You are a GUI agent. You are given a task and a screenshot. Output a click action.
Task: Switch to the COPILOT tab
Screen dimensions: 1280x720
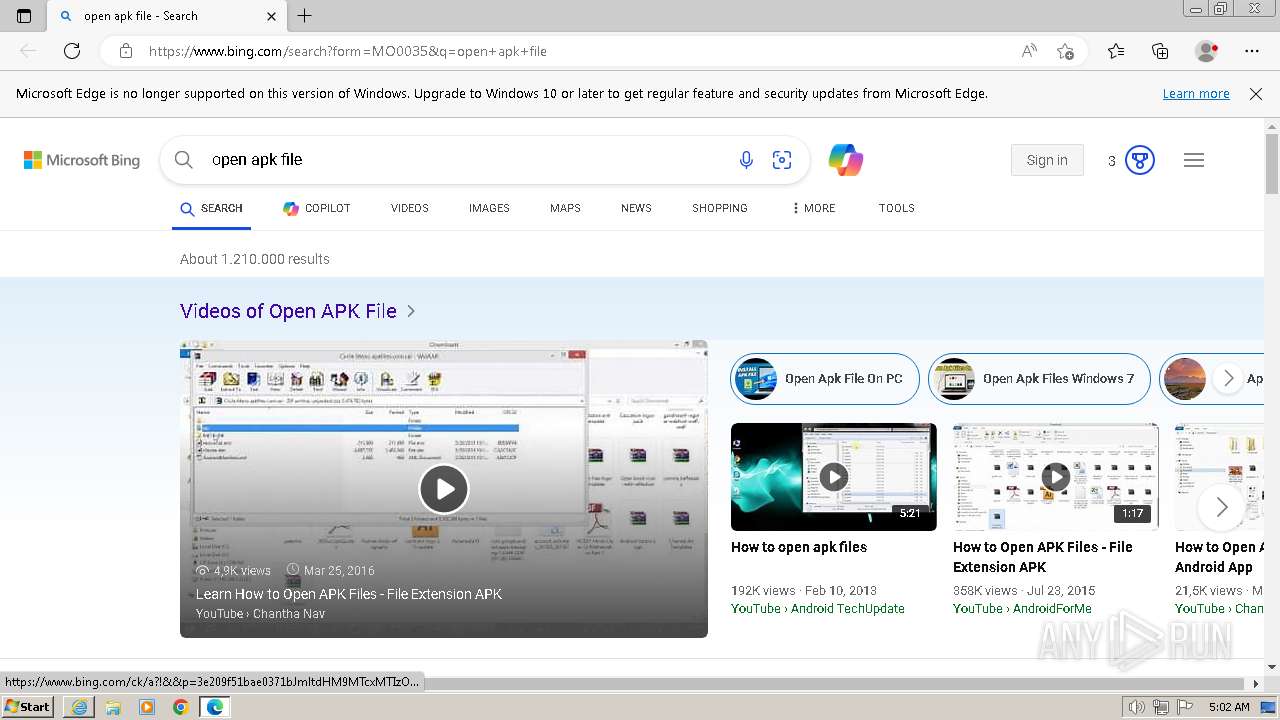tap(317, 208)
